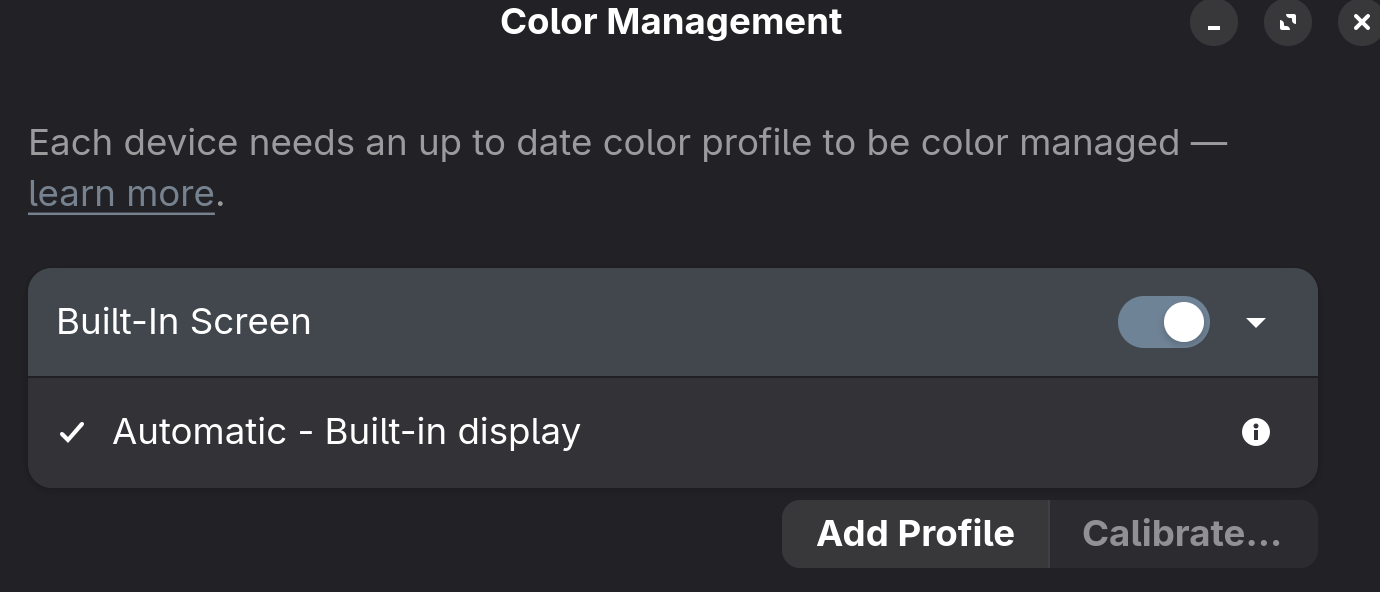1380x592 pixels.
Task: Click the blue track of the Built-In Screen switch
Action: pyautogui.click(x=1138, y=323)
